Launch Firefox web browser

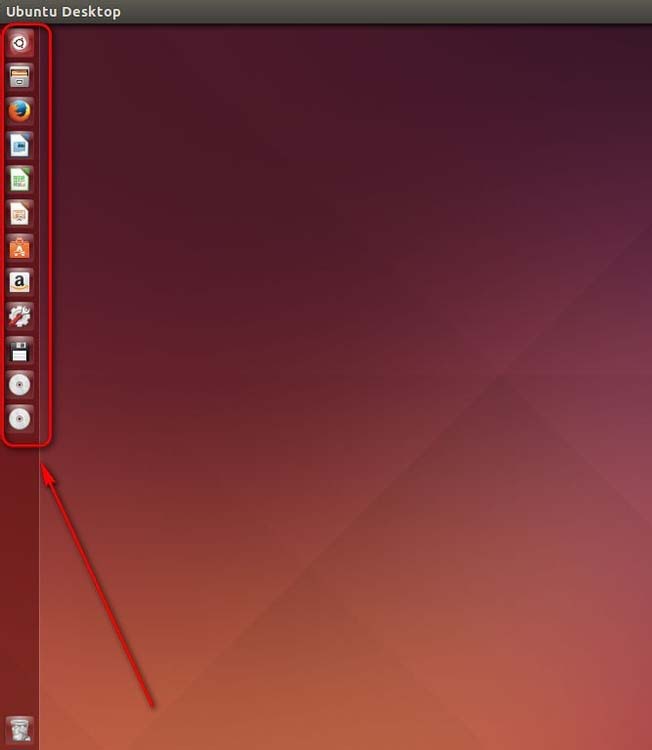[20, 111]
